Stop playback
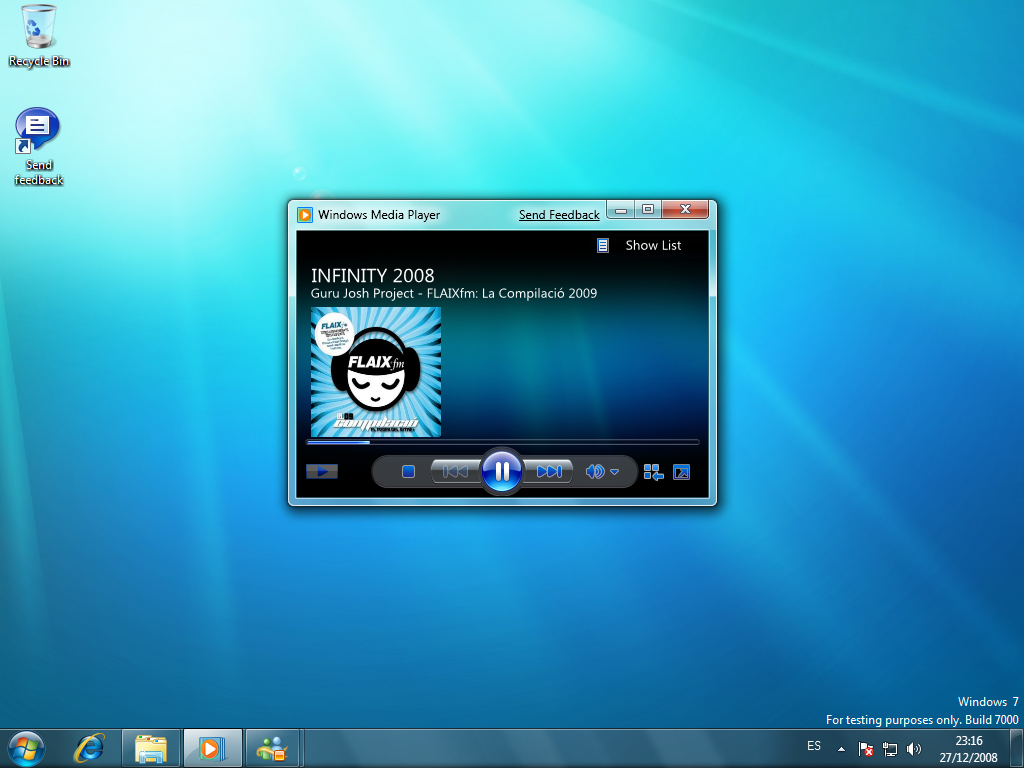The width and height of the screenshot is (1024, 768). tap(409, 470)
